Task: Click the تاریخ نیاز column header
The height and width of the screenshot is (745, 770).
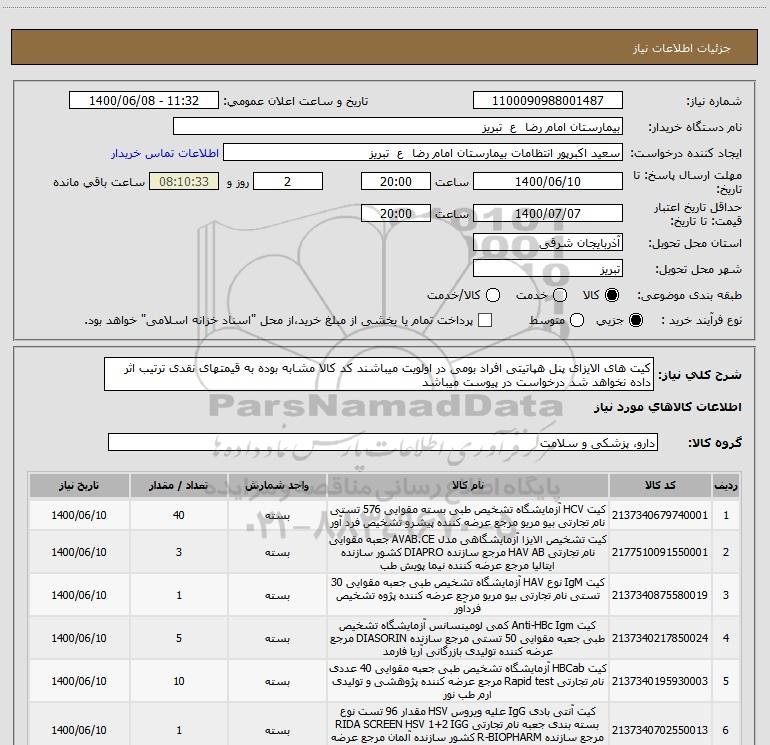Action: (x=79, y=486)
